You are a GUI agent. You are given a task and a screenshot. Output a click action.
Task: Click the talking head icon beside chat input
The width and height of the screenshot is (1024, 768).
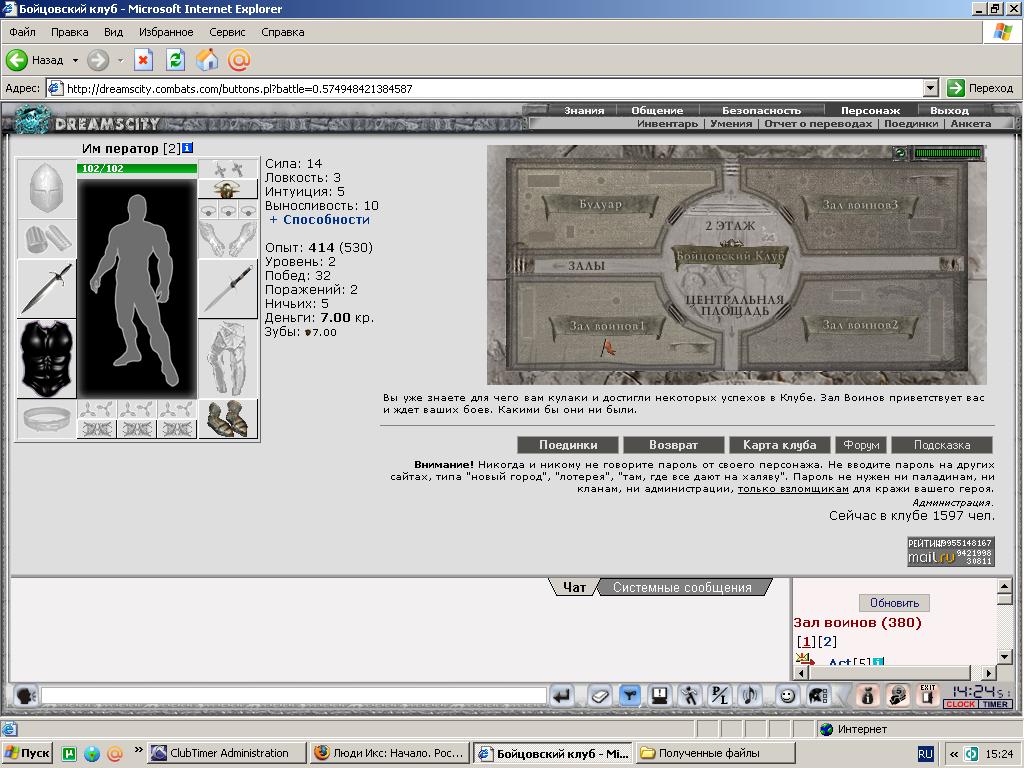(x=25, y=696)
